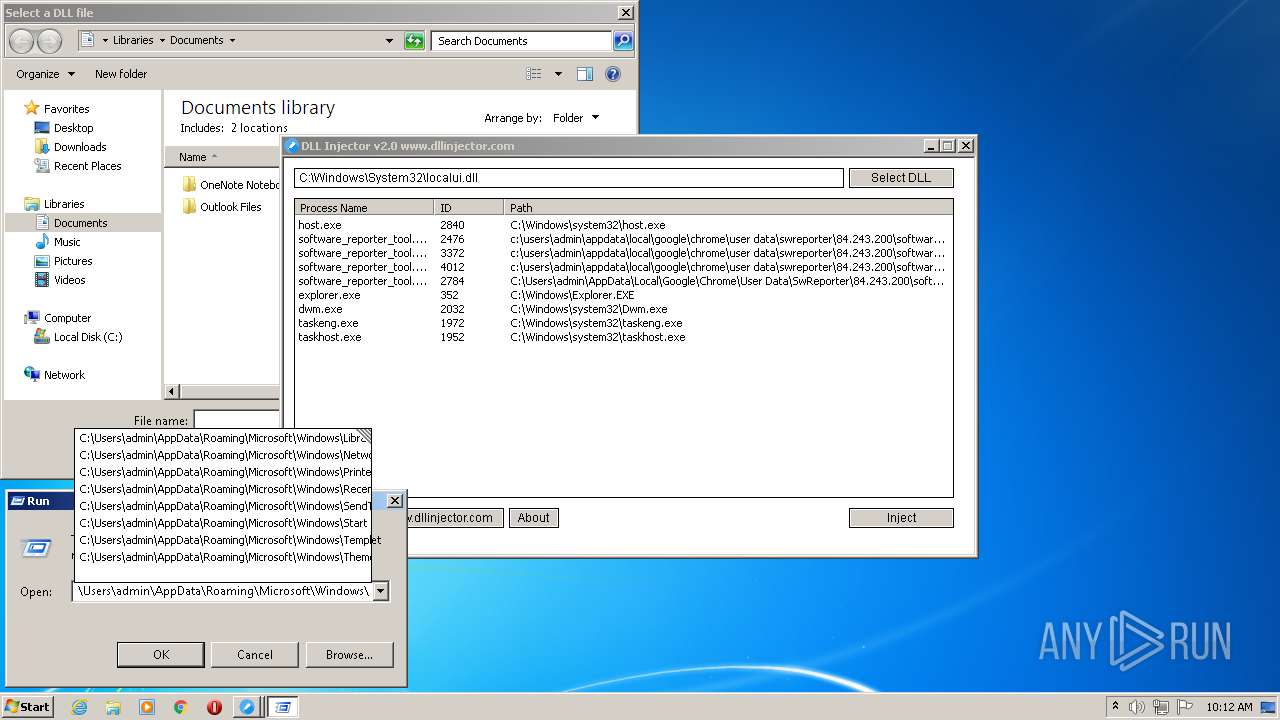This screenshot has height=720, width=1280.
Task: Launch Google Chrome from taskbar
Action: 181,707
